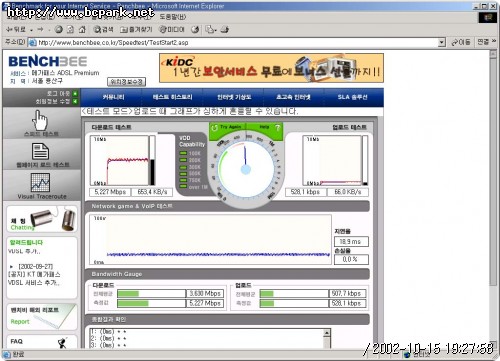Open the History toolbar icon
This screenshot has height=361, width=500.
(195, 30)
